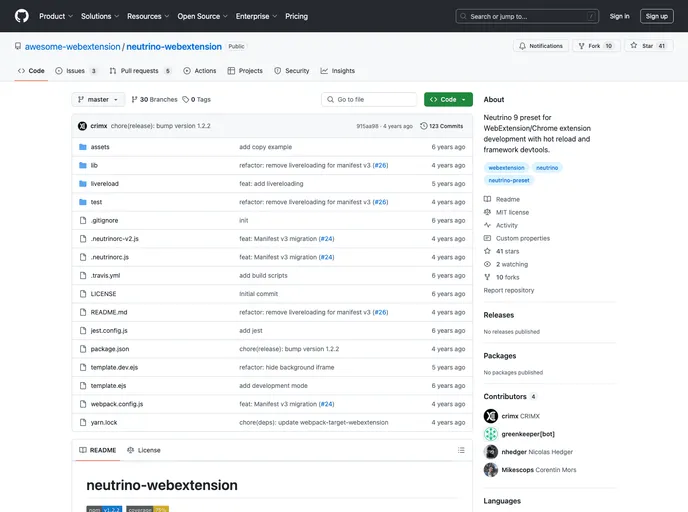Expand the Open Source menu
Image resolution: width=688 pixels, height=512 pixels.
(x=202, y=16)
